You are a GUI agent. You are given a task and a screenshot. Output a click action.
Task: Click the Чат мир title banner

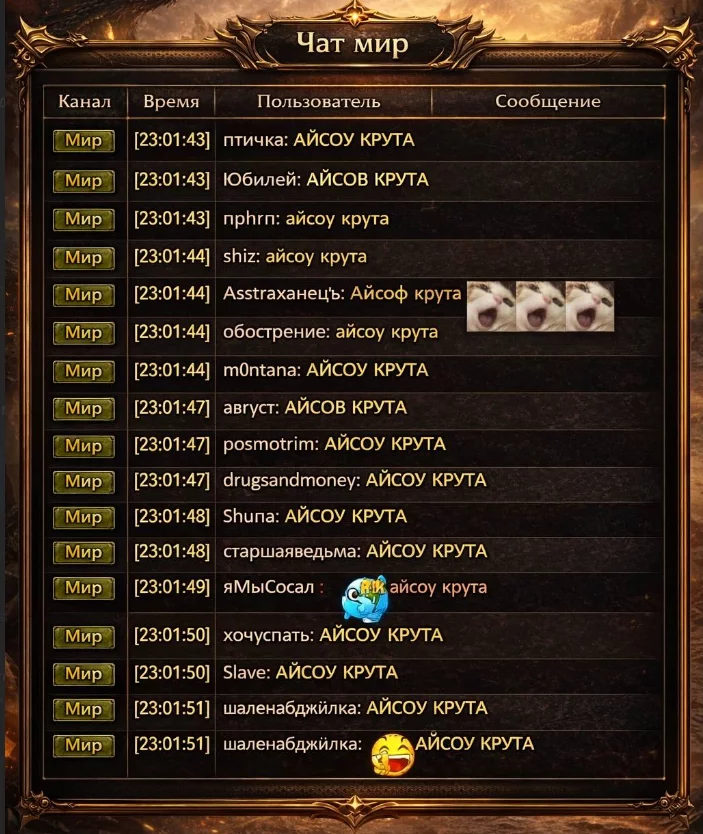pyautogui.click(x=353, y=43)
